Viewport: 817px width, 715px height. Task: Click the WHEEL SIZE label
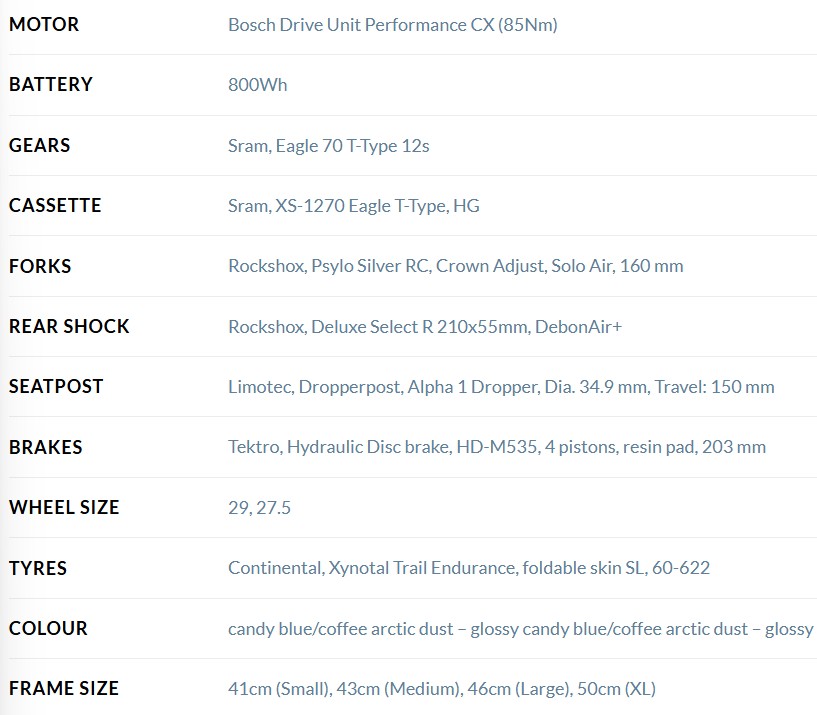pyautogui.click(x=64, y=507)
